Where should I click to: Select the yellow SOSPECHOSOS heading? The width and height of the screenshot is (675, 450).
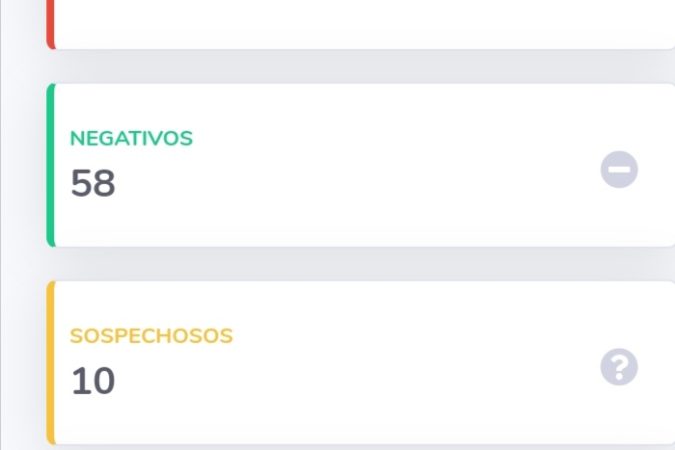tap(151, 336)
